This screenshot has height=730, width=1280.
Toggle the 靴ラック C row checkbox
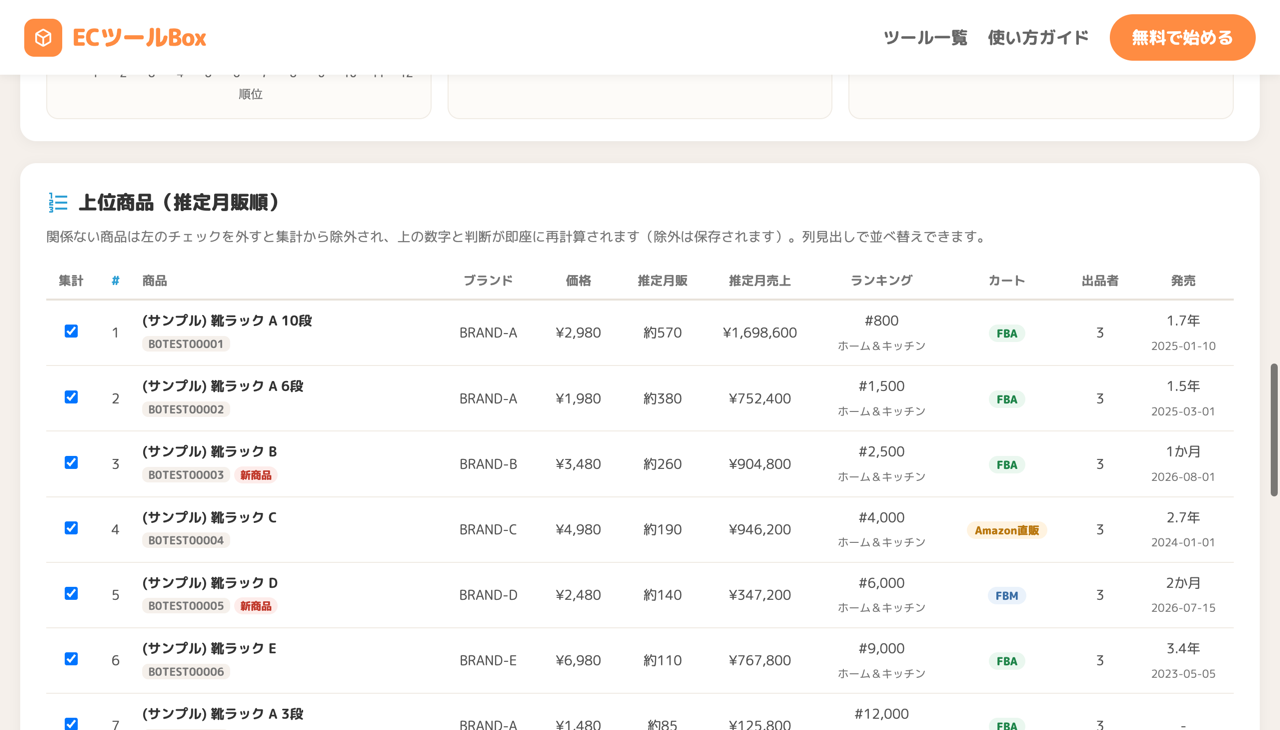[x=71, y=528]
